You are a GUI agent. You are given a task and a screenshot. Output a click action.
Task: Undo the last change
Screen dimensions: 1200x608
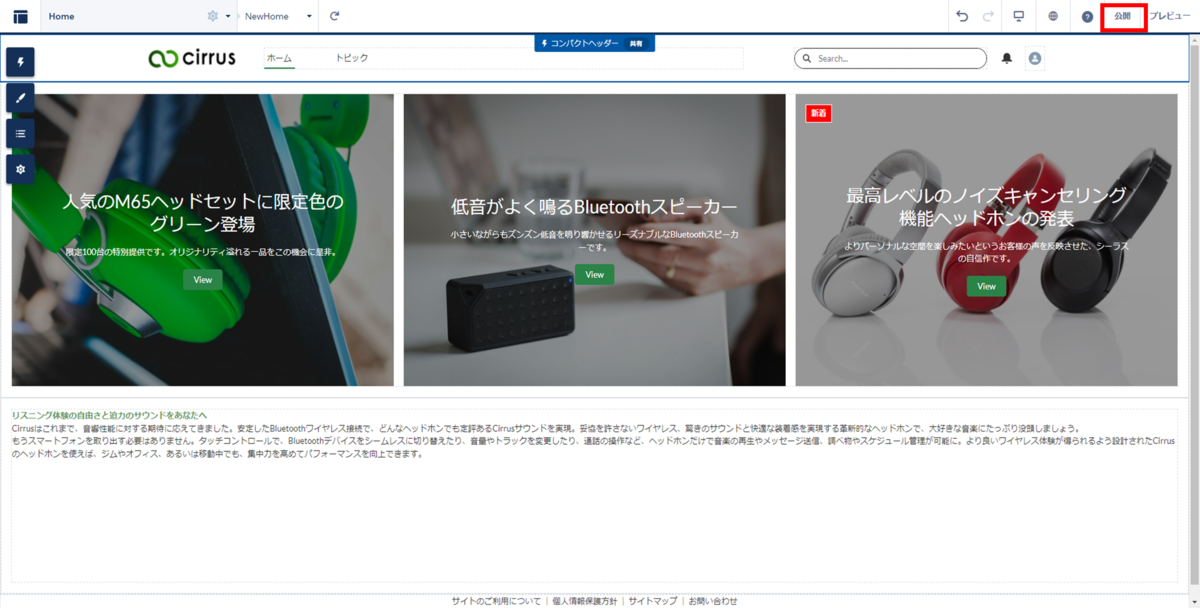(x=962, y=16)
